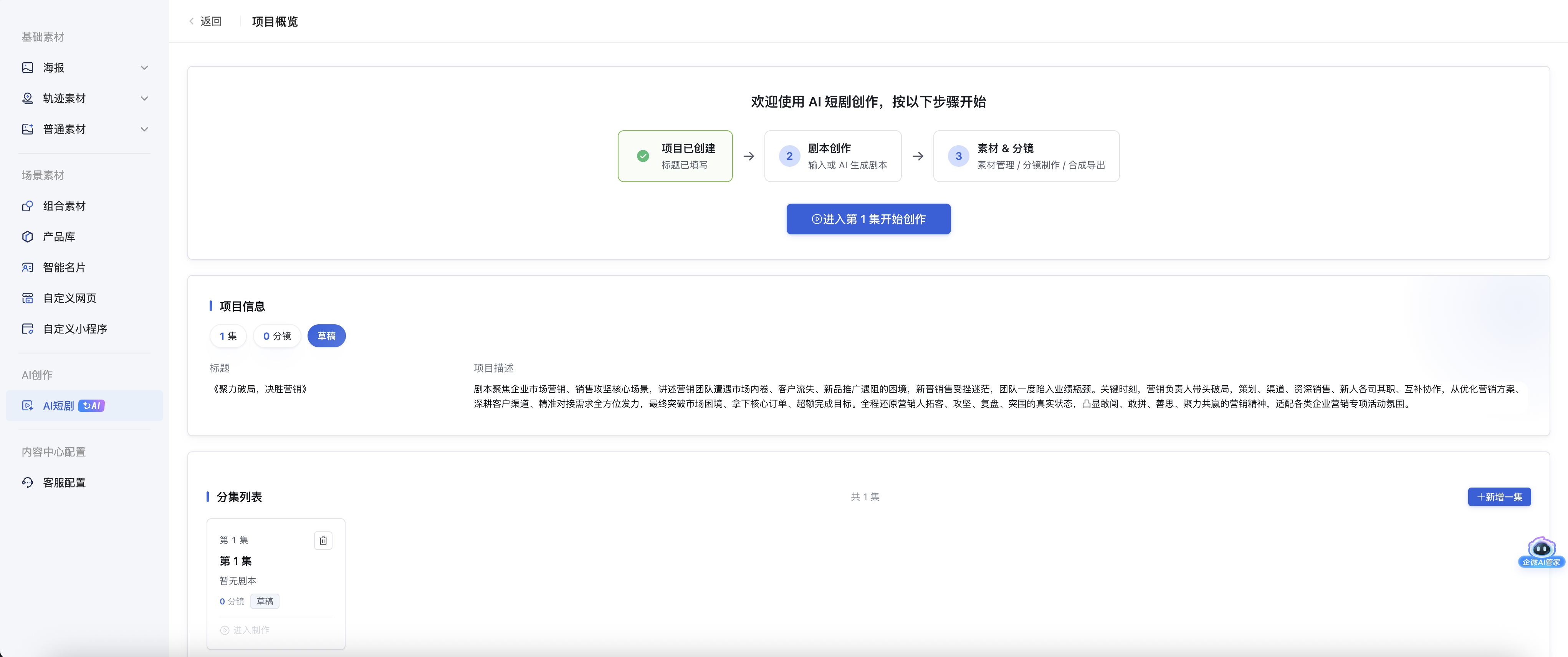Open the 企微AI管家 robot assistant
This screenshot has height=657, width=1568.
[1541, 552]
